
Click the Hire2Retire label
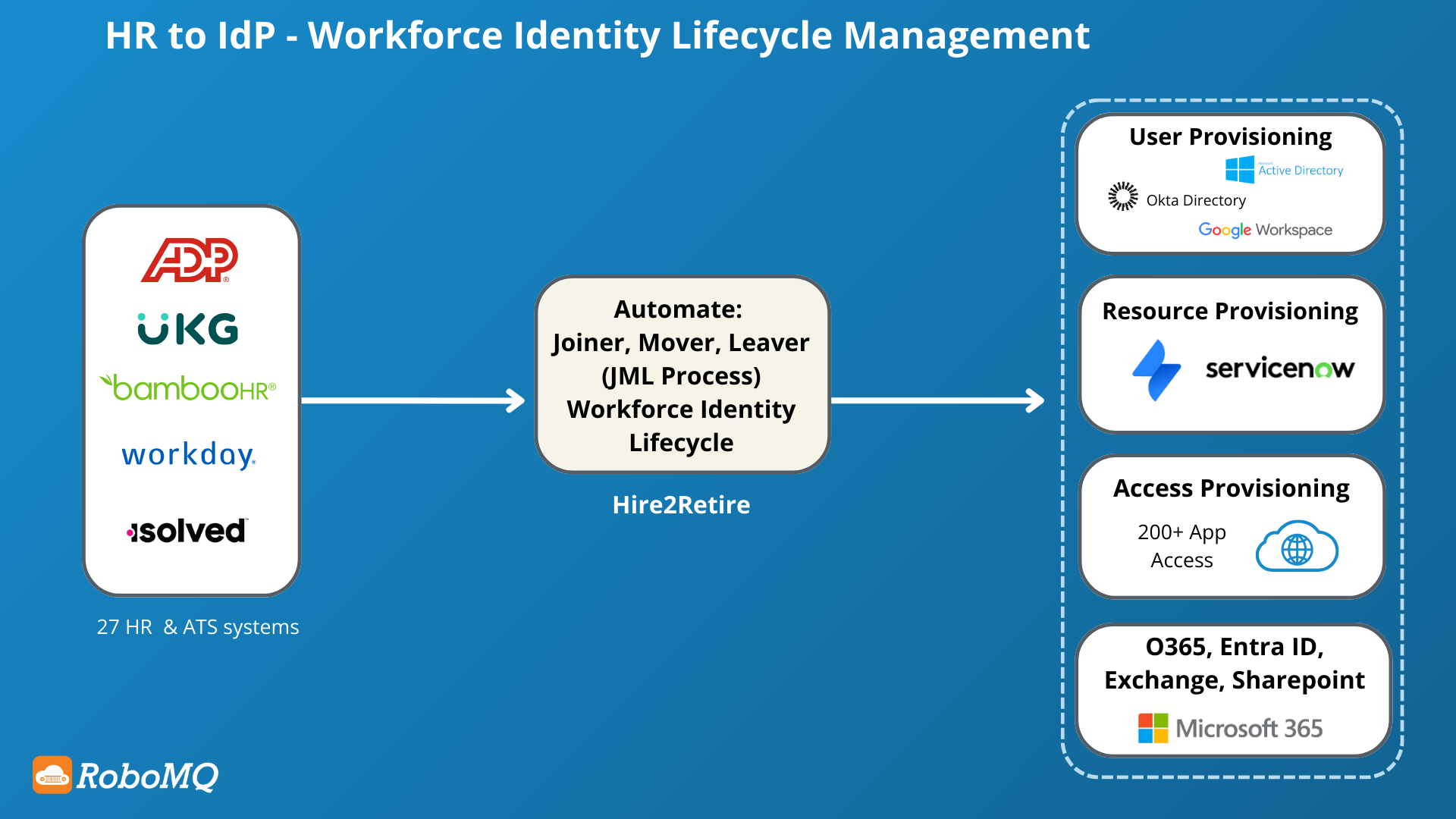[x=681, y=505]
